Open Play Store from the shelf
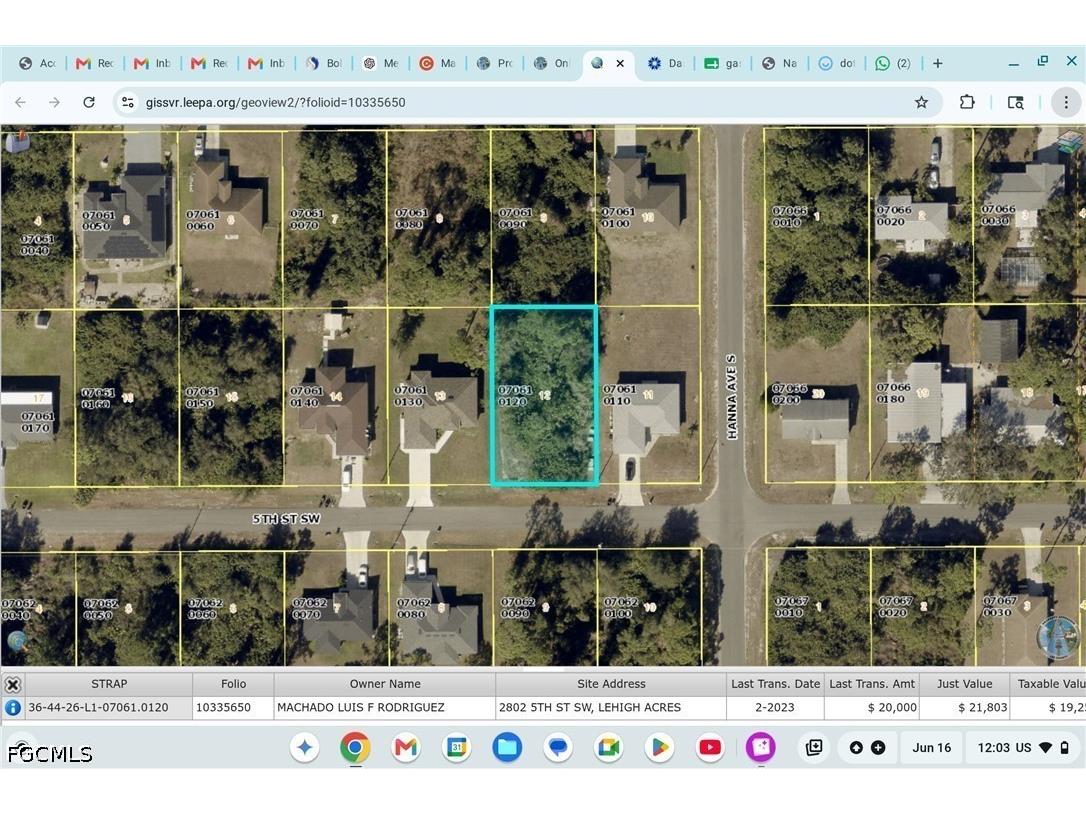Image resolution: width=1086 pixels, height=814 pixels. pos(659,747)
